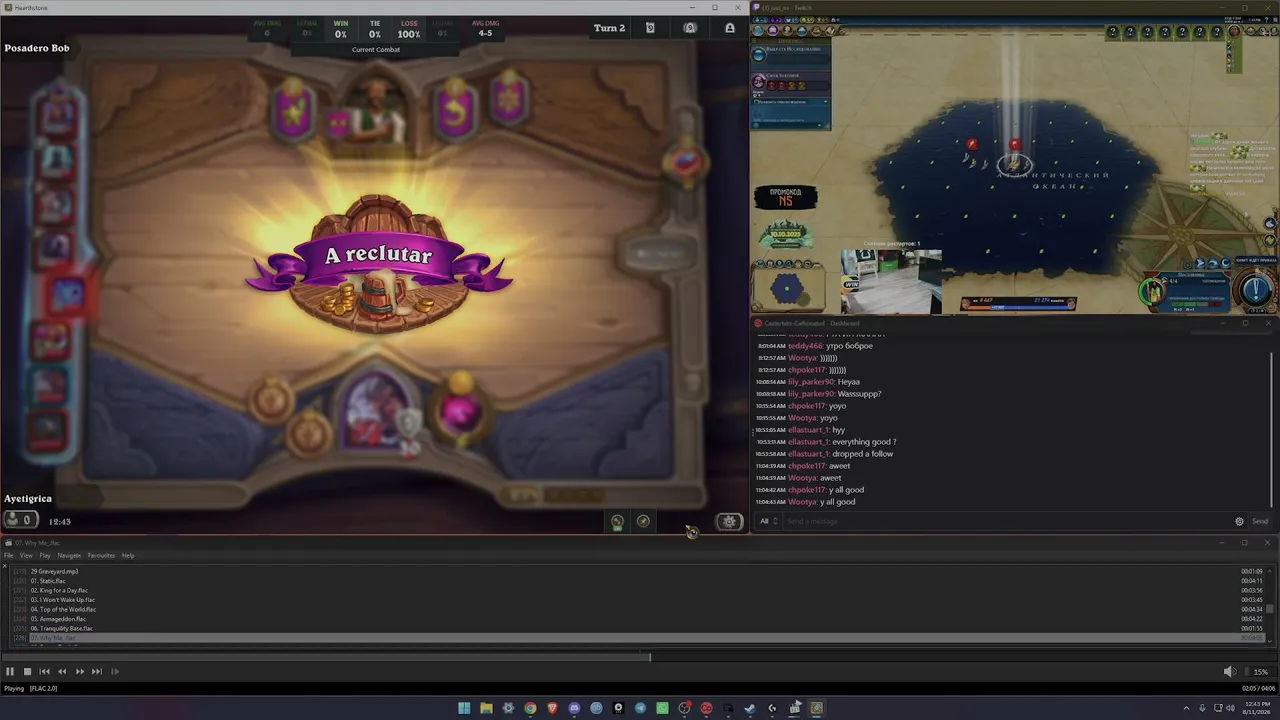Open Steam from the taskbar
Screen dimensions: 1280x720
pyautogui.click(x=750, y=708)
